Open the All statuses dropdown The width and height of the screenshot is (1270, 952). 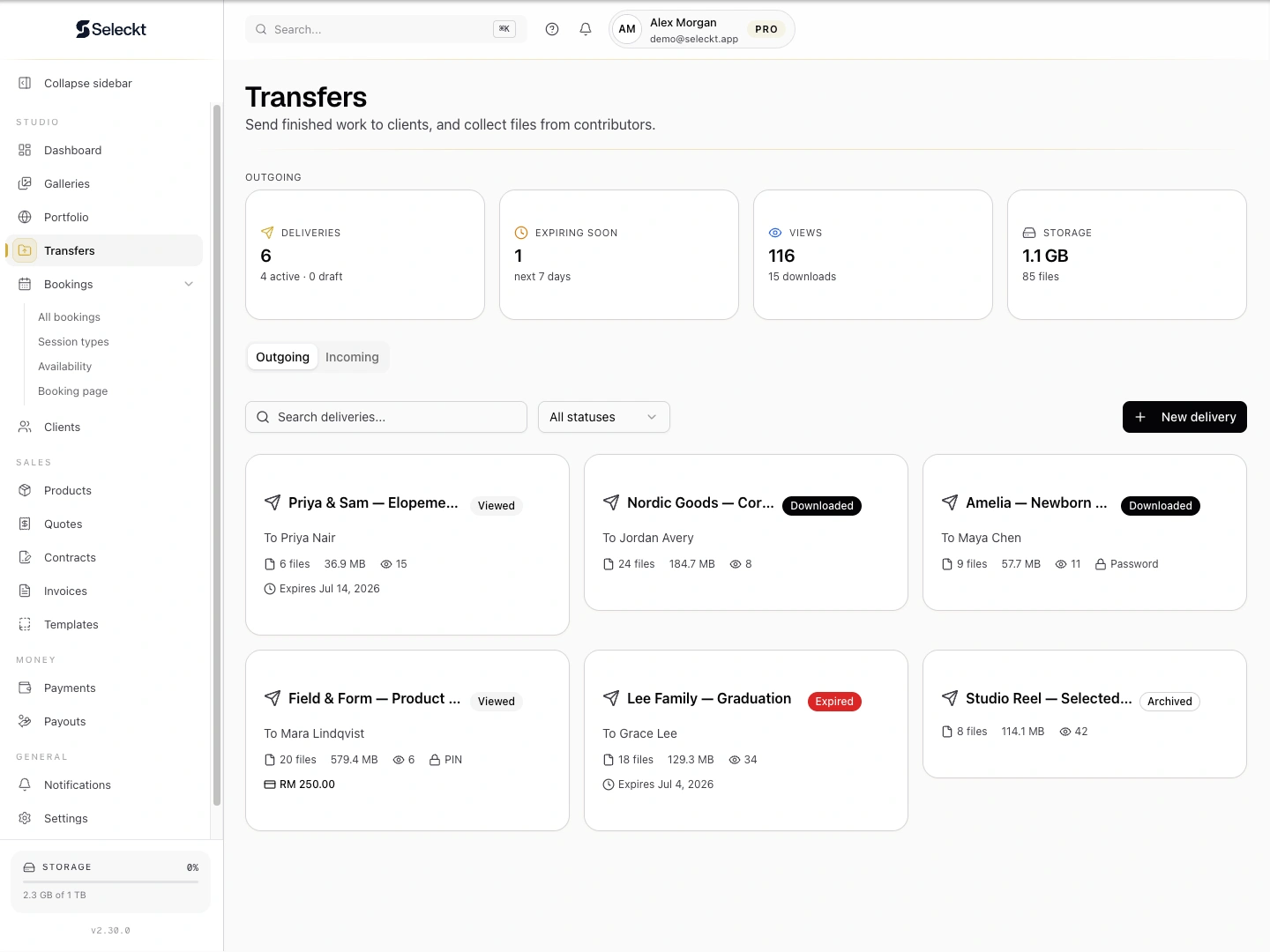coord(604,417)
